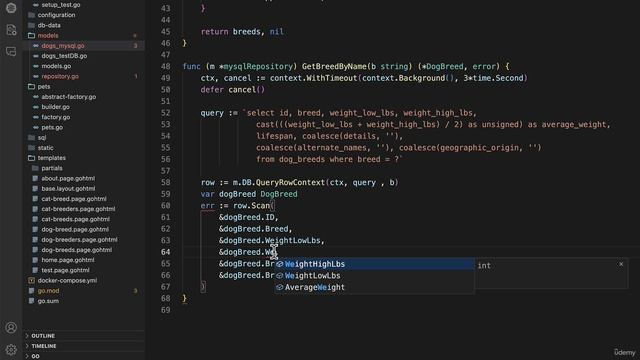The height and width of the screenshot is (360, 640).
Task: Open dog-breeders.page.gohtml template
Action: coord(84,240)
